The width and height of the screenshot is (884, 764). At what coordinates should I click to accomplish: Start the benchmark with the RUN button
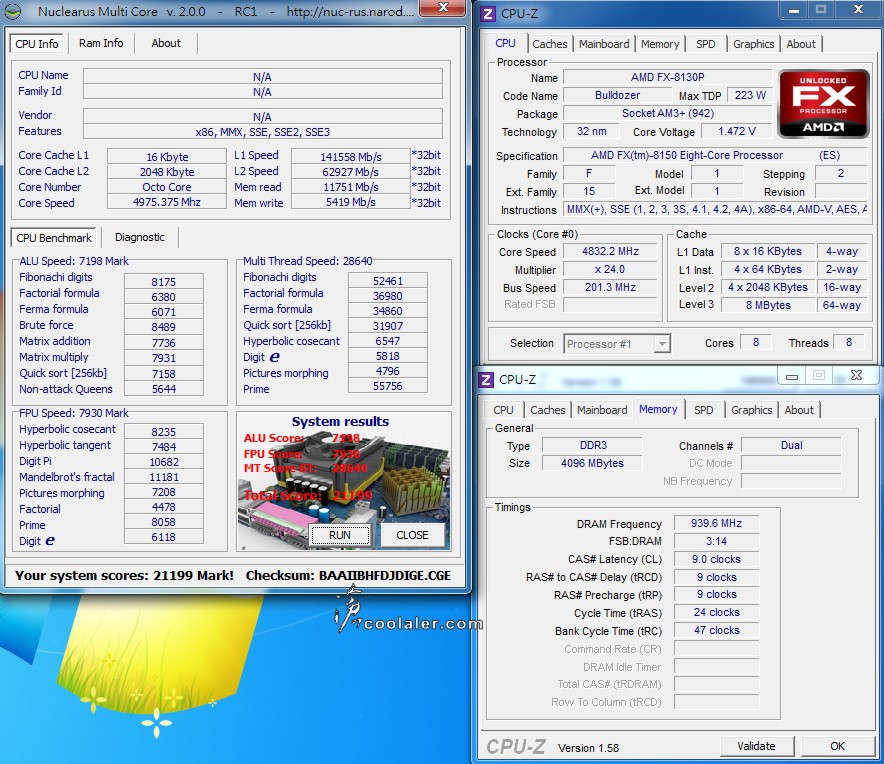pos(340,535)
